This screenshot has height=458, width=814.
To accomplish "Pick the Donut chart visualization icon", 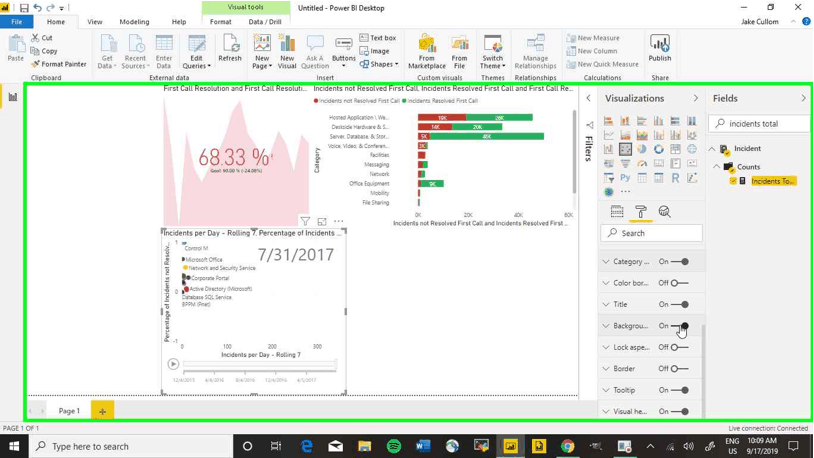I will pyautogui.click(x=658, y=149).
